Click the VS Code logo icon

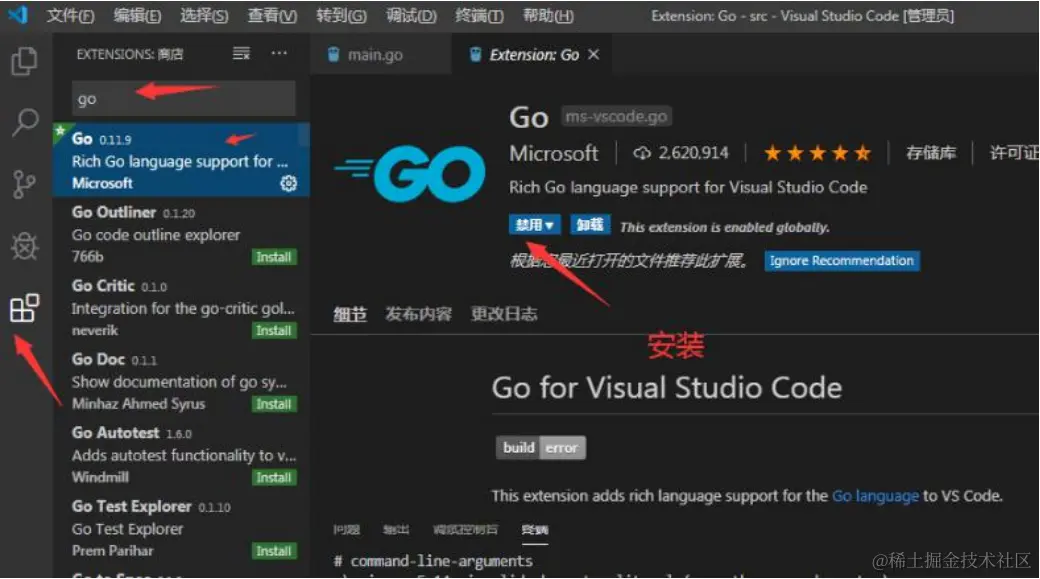coord(18,14)
